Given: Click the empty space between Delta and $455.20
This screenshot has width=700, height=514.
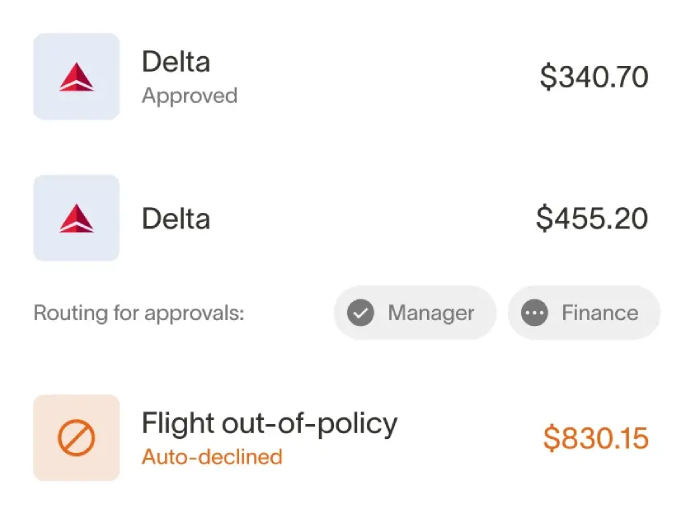Looking at the screenshot, I should pyautogui.click(x=370, y=218).
